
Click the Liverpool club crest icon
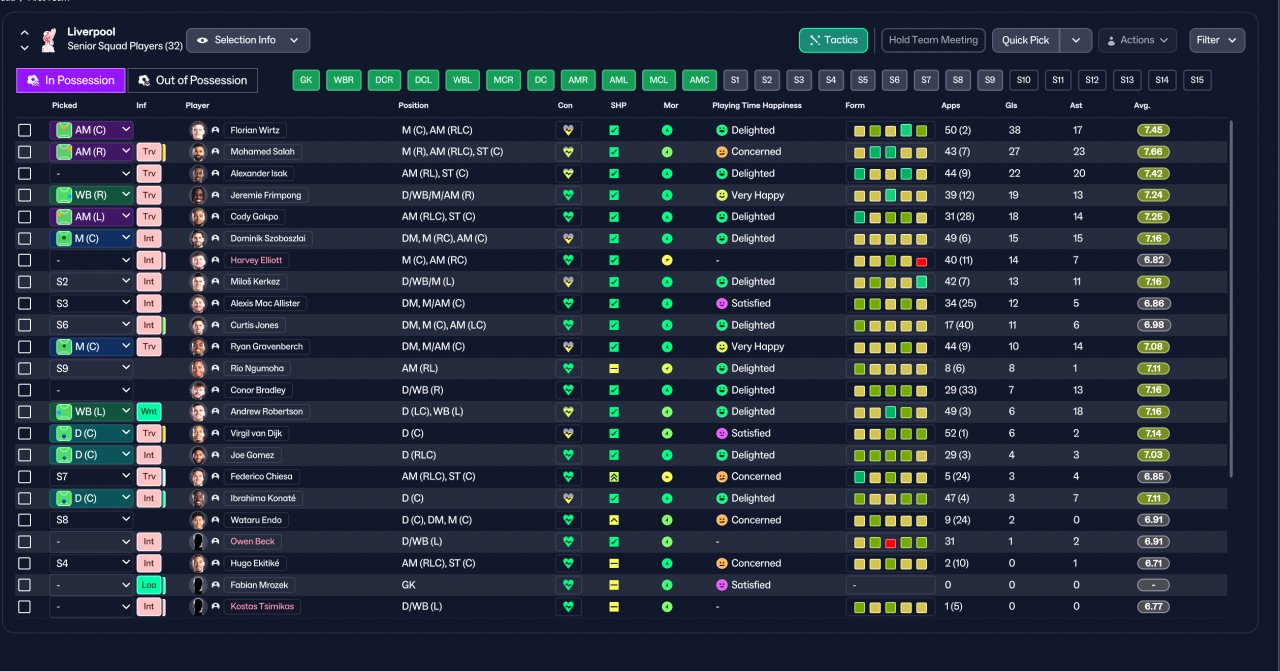pyautogui.click(x=48, y=40)
